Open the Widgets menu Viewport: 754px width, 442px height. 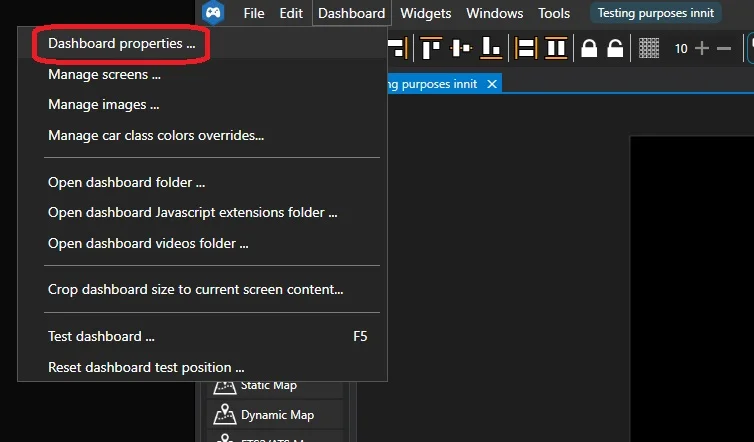coord(426,13)
